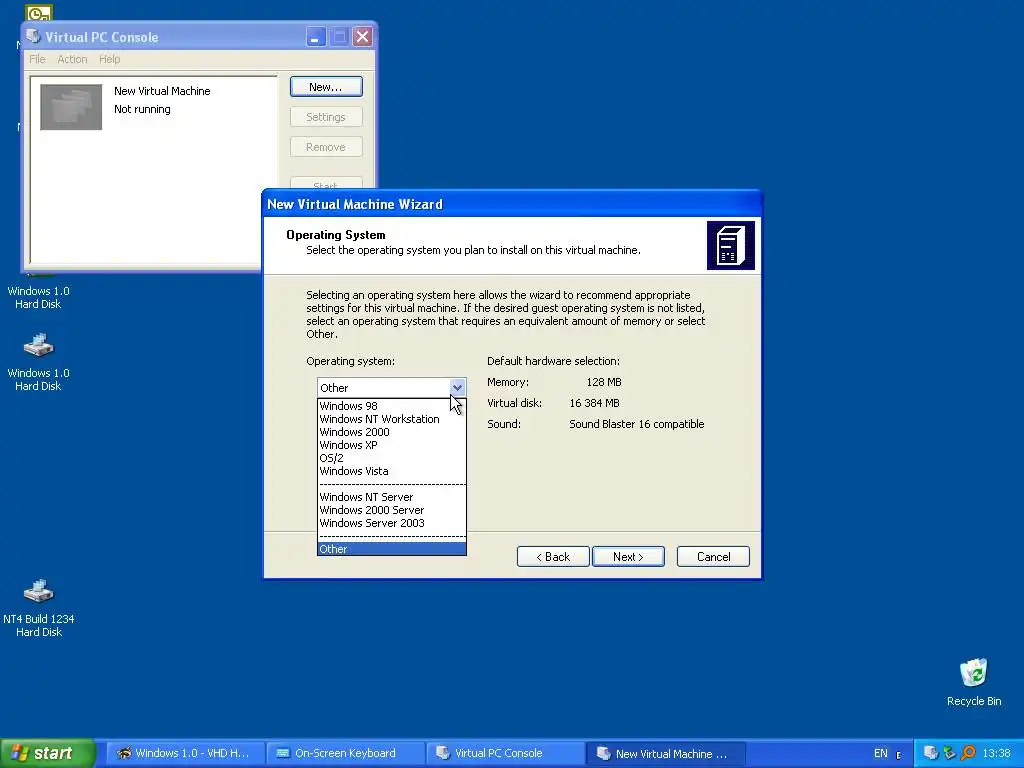Switch to Windows 1.0 - VHD taskbar button
Image resolution: width=1024 pixels, height=768 pixels.
point(184,753)
